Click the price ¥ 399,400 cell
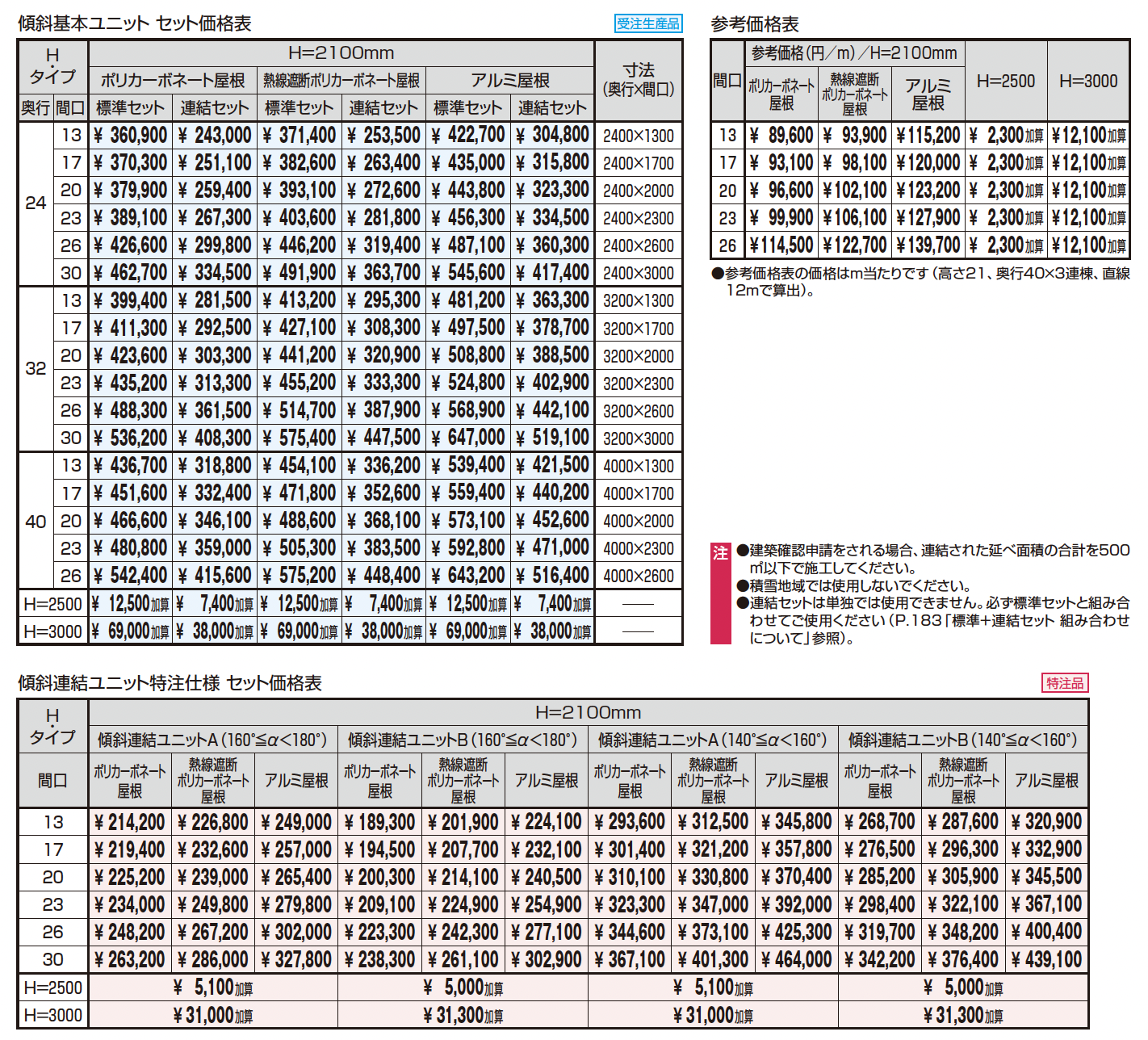1148x1040 pixels. [x=130, y=300]
